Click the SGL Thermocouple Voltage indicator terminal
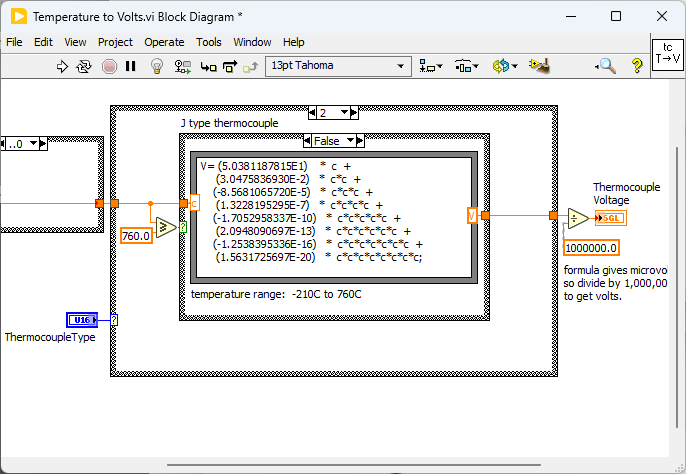Viewport: 686px width, 474px height. click(x=611, y=218)
